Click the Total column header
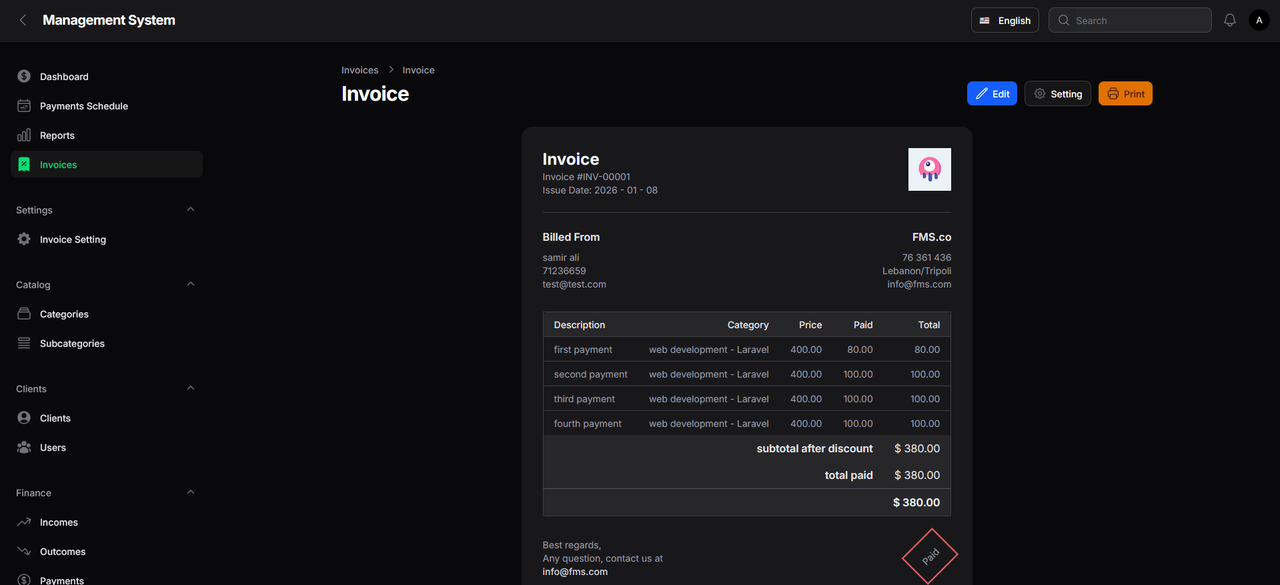Viewport: 1280px width, 585px height. click(929, 325)
